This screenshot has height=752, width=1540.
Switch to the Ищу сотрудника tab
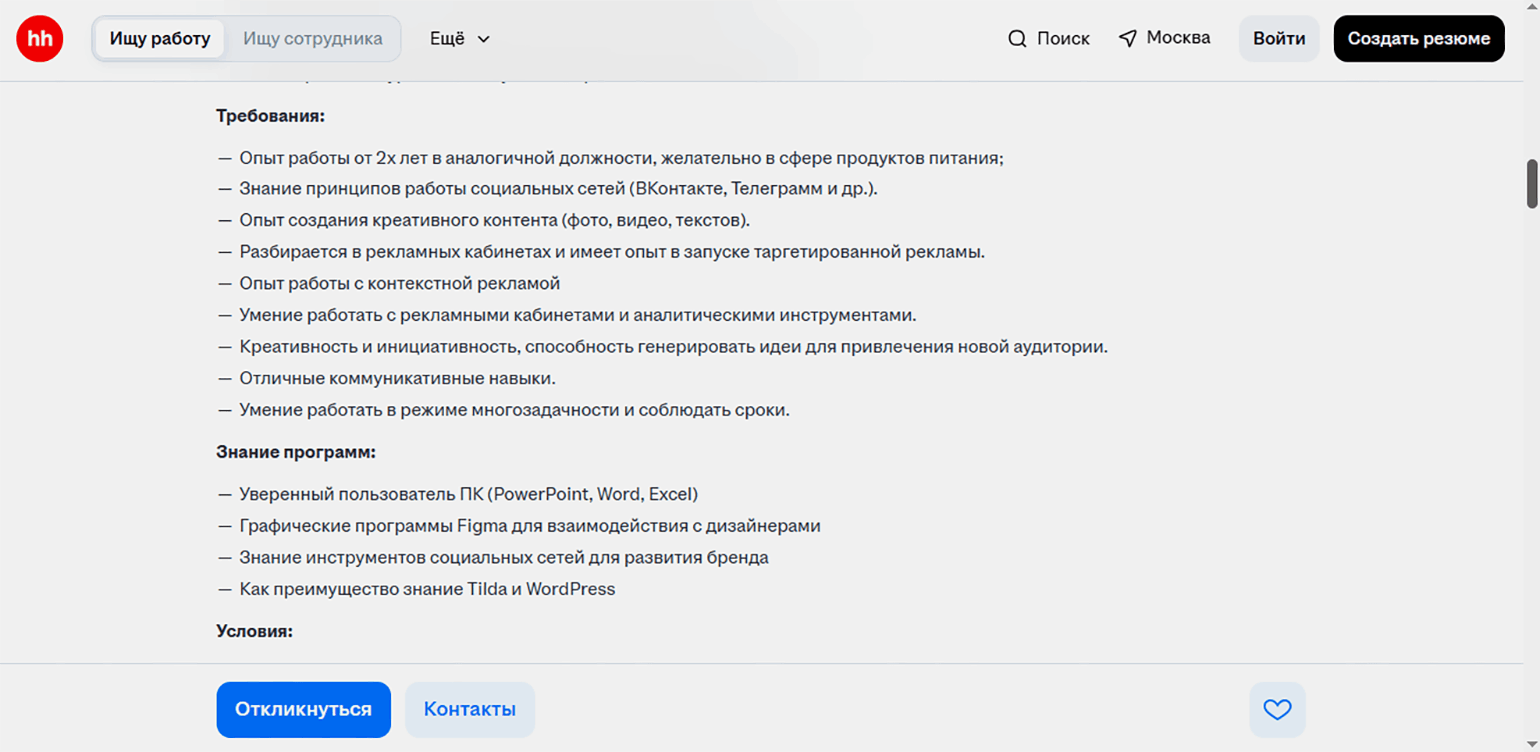coord(312,39)
